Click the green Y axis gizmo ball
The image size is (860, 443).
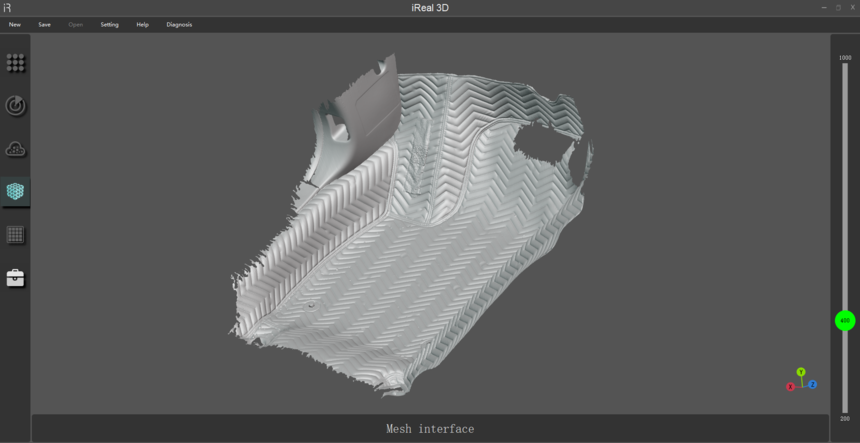[x=801, y=372]
